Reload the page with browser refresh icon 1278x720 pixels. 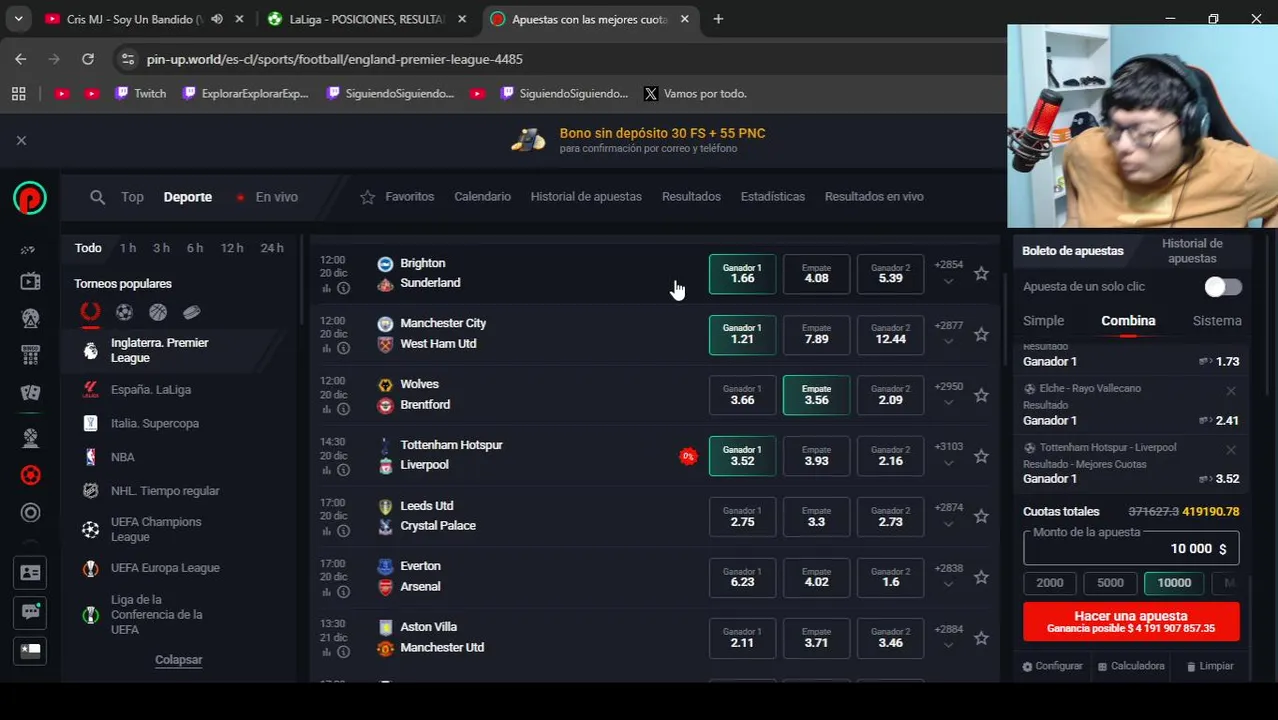tap(87, 59)
